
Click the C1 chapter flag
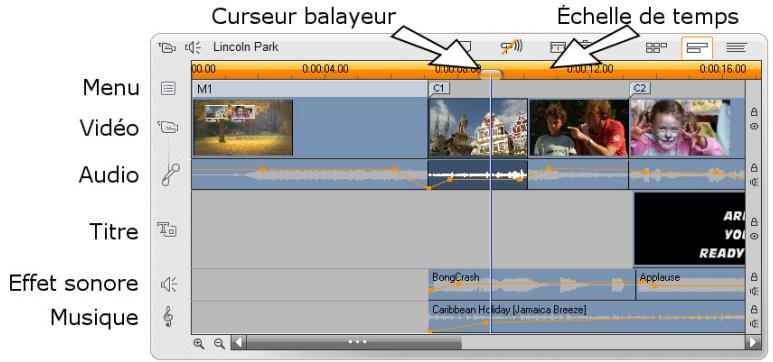click(439, 88)
